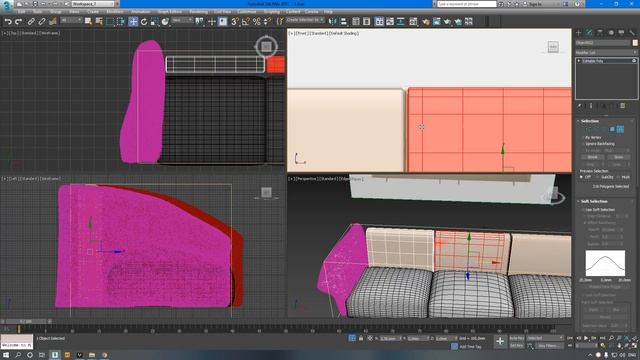Screen dimensions: 640x360
Task: Click the Redo arrow in the main toolbar
Action: click(18, 22)
